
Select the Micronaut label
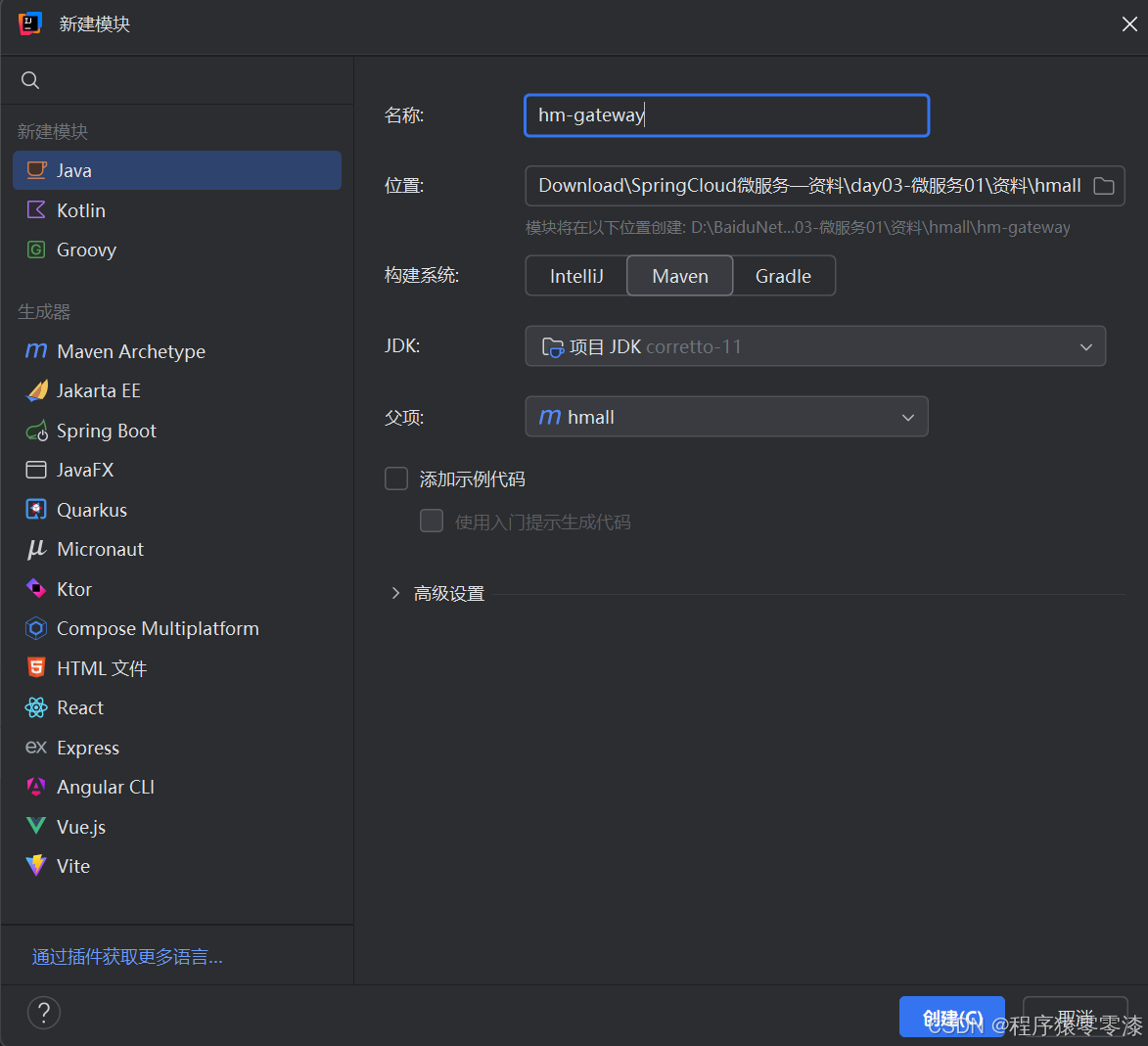100,549
